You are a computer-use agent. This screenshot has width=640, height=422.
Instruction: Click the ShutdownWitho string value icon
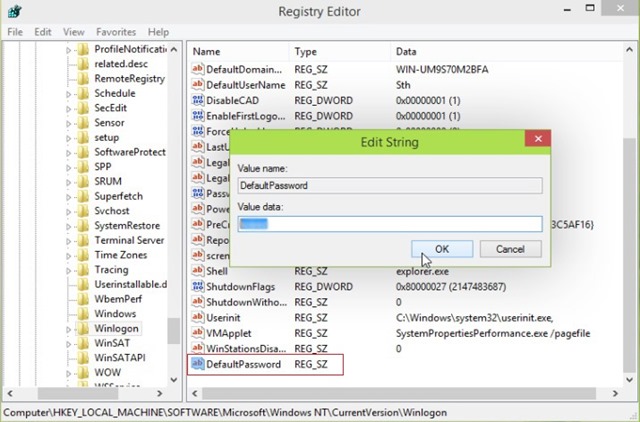coord(198,302)
